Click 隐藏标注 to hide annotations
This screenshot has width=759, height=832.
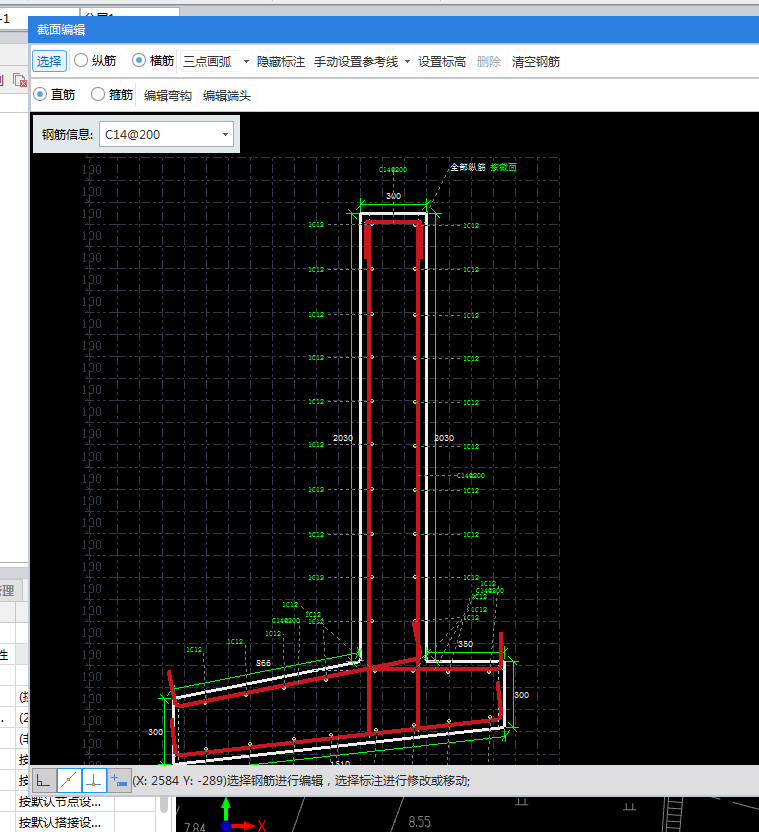tap(281, 62)
